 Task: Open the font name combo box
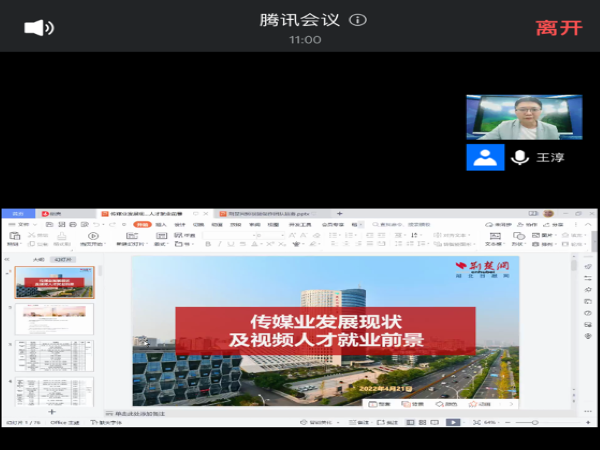coord(229,235)
